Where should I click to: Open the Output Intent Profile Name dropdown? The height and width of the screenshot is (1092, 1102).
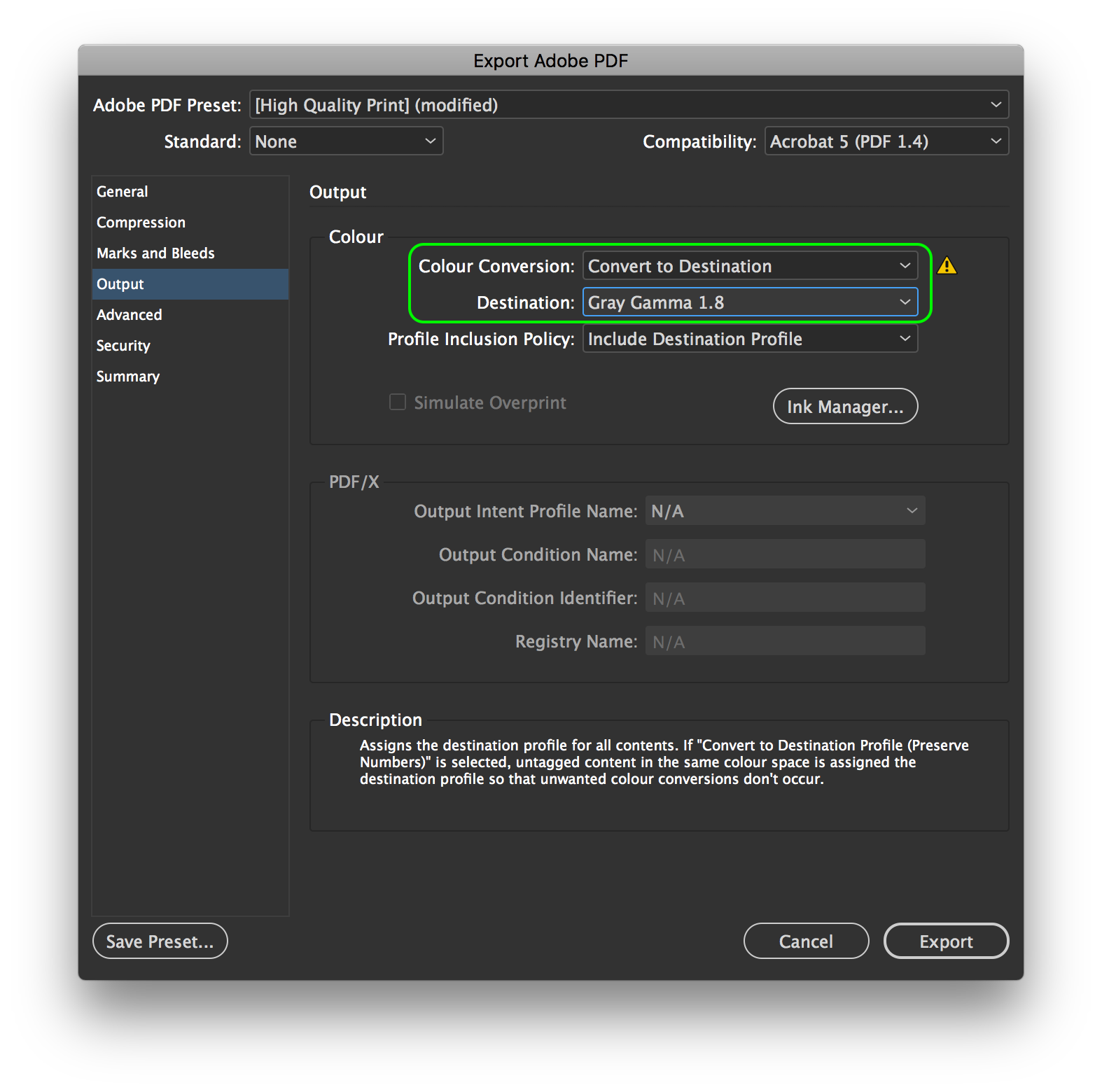click(x=785, y=511)
